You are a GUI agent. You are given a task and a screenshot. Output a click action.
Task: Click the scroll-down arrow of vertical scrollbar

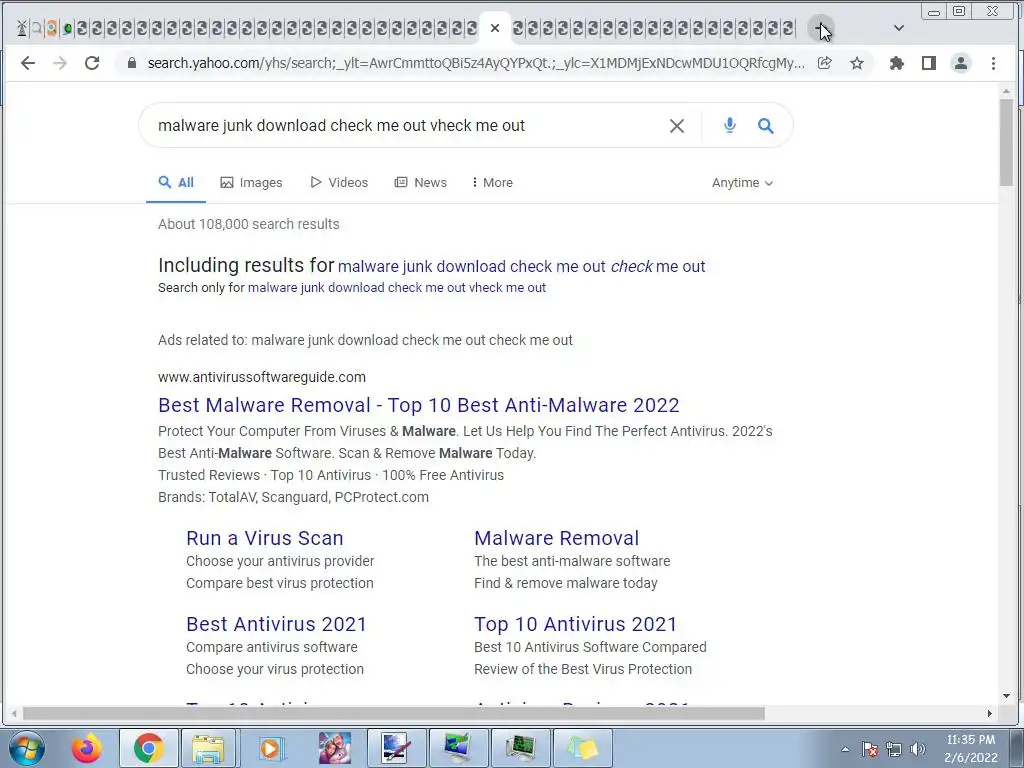click(1006, 696)
